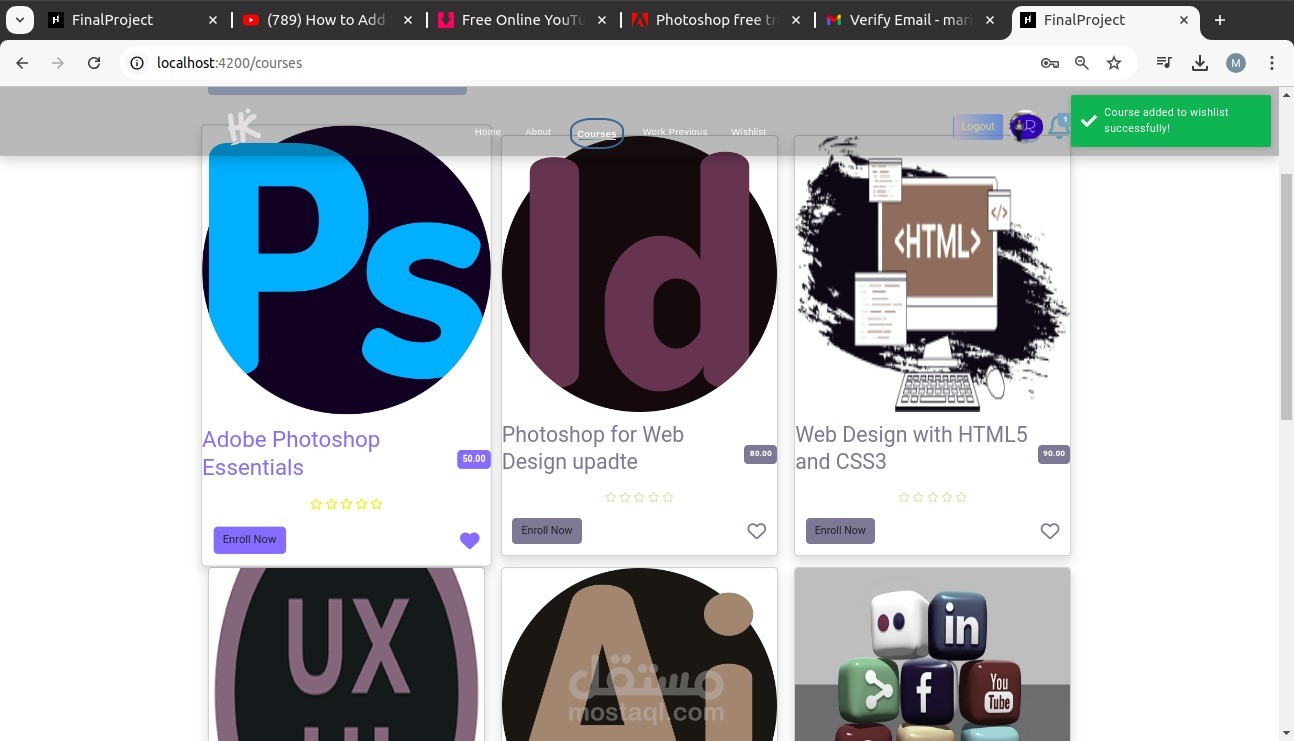Open Web Design with HTML5 and CSS3 title

click(x=911, y=448)
